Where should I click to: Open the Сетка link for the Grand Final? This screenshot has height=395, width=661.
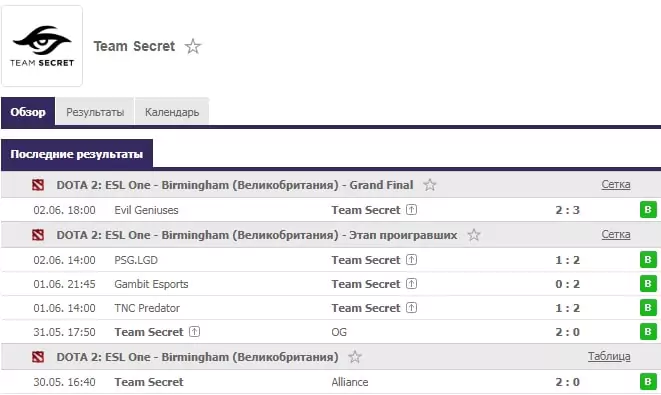[x=615, y=185]
